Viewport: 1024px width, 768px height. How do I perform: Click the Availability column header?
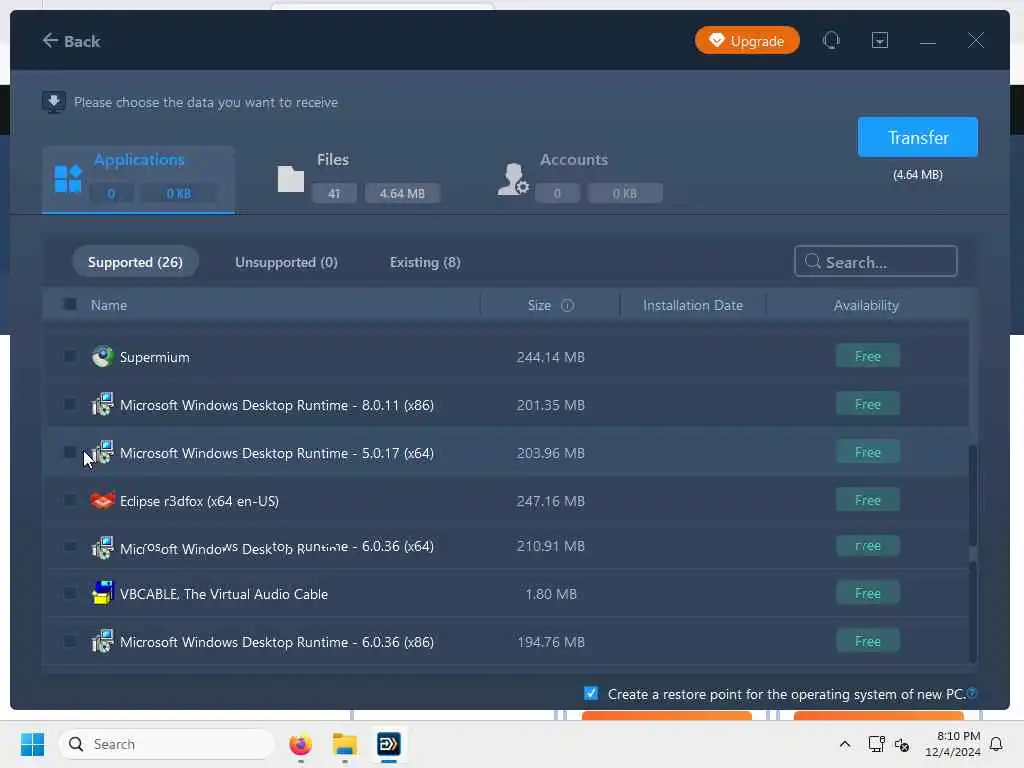866,305
